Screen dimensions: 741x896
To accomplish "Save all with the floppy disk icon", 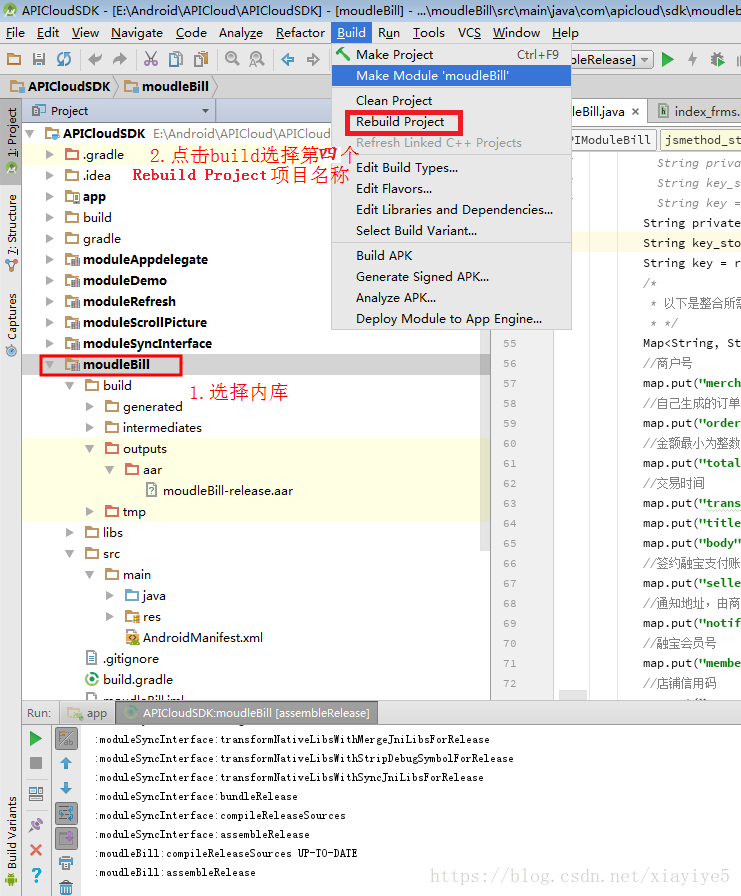I will click(x=39, y=59).
